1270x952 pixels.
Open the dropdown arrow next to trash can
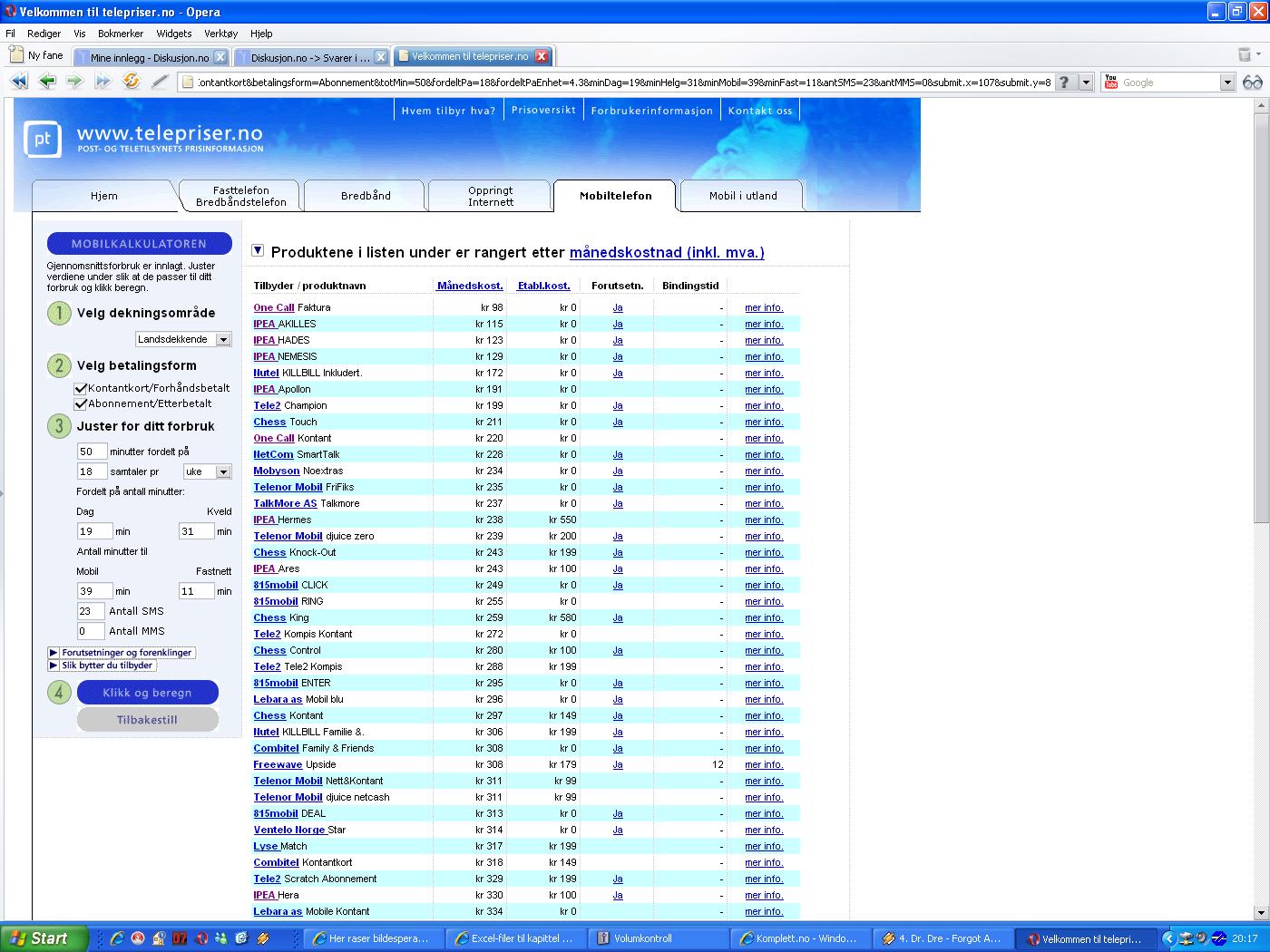point(1259,55)
